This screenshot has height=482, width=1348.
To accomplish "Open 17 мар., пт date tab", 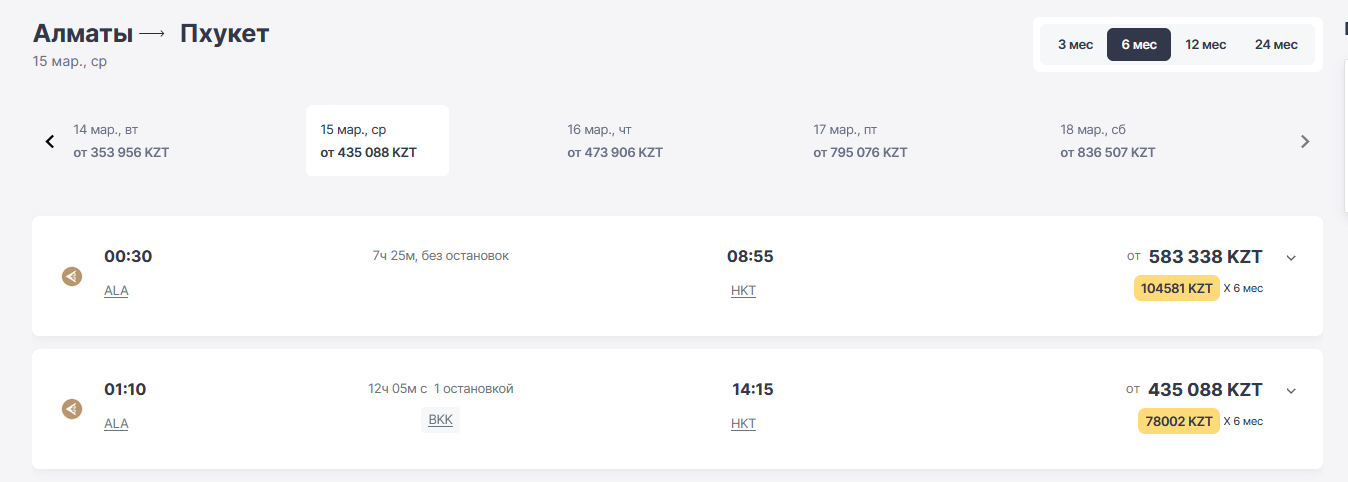I will [x=860, y=141].
